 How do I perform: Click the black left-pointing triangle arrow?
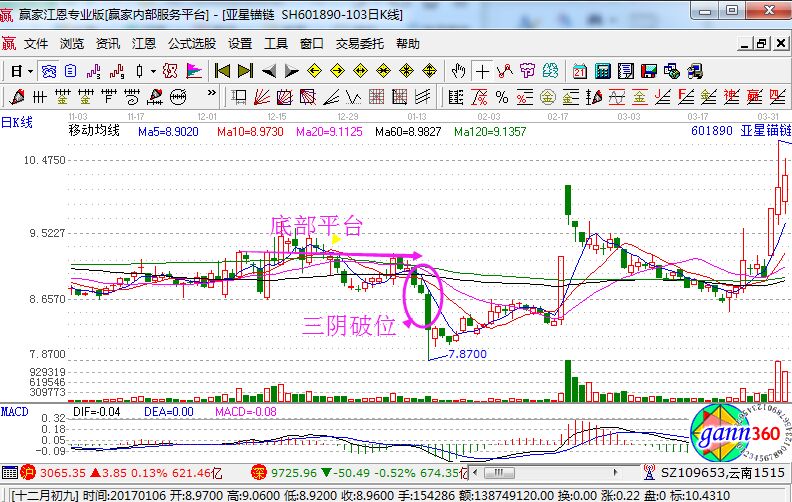coord(269,71)
